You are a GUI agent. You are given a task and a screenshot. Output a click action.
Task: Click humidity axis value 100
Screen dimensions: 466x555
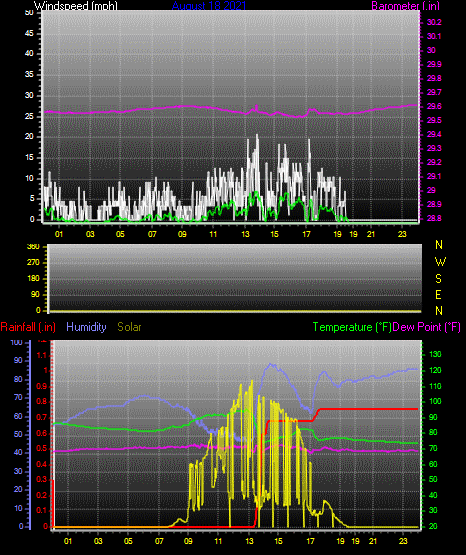16,343
